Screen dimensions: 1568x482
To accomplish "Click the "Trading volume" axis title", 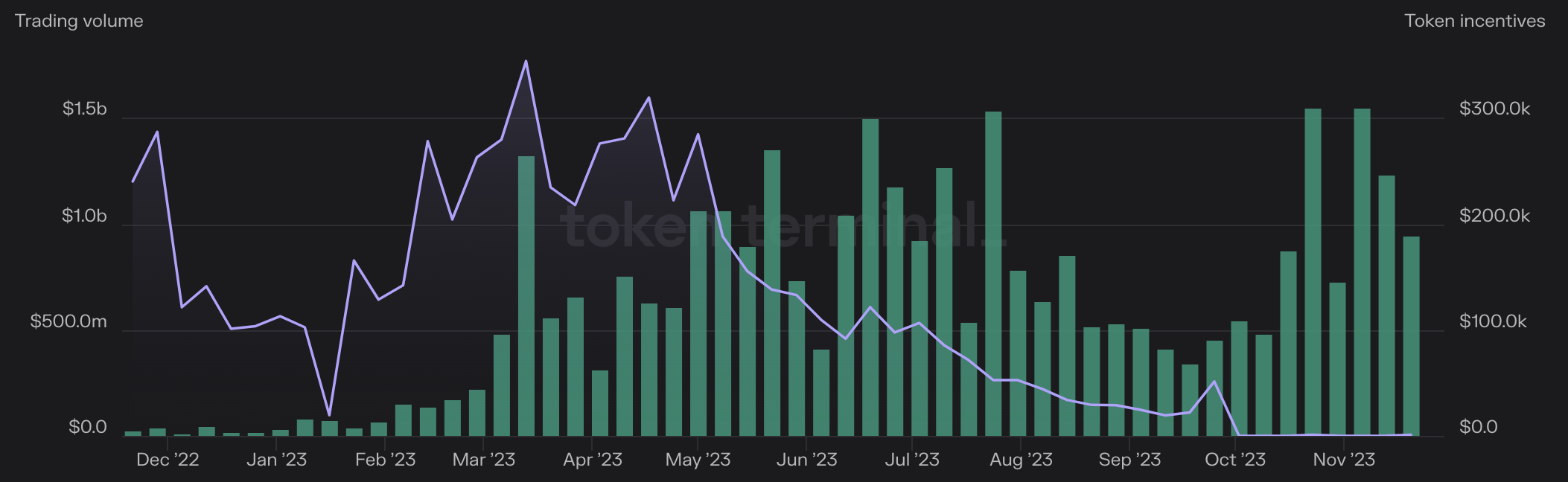I will [79, 21].
